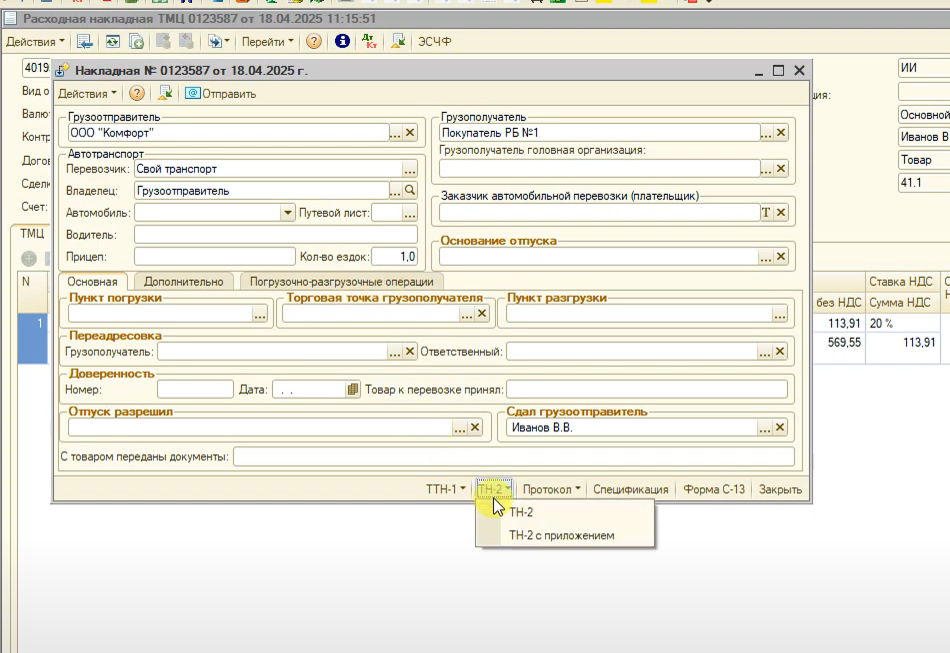
Task: Clear the Сдал грузоотправитель Иванов В.В. field
Action: coord(780,428)
